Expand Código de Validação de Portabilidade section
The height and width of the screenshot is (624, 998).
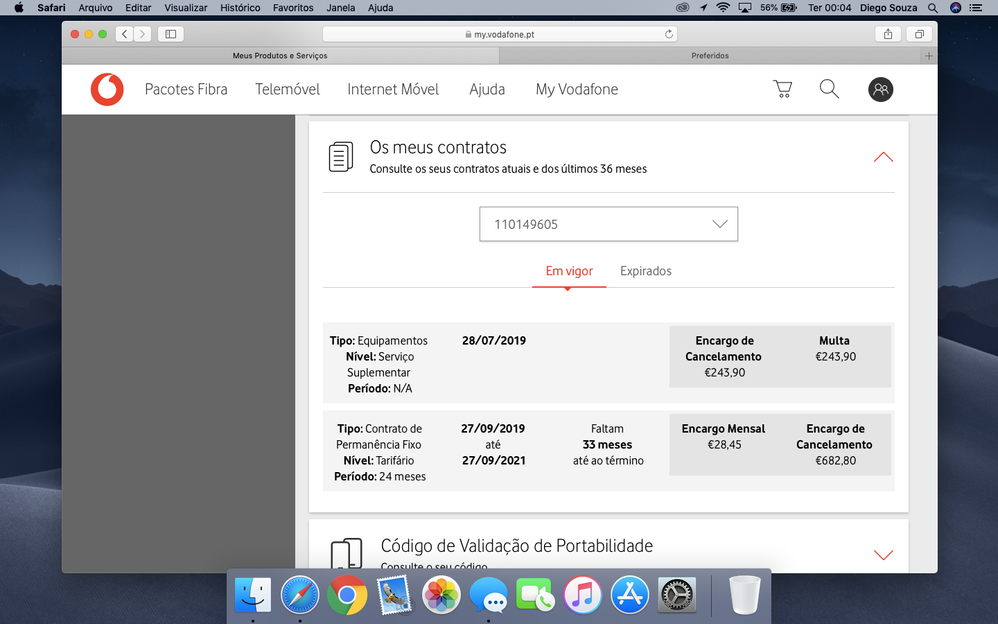882,554
